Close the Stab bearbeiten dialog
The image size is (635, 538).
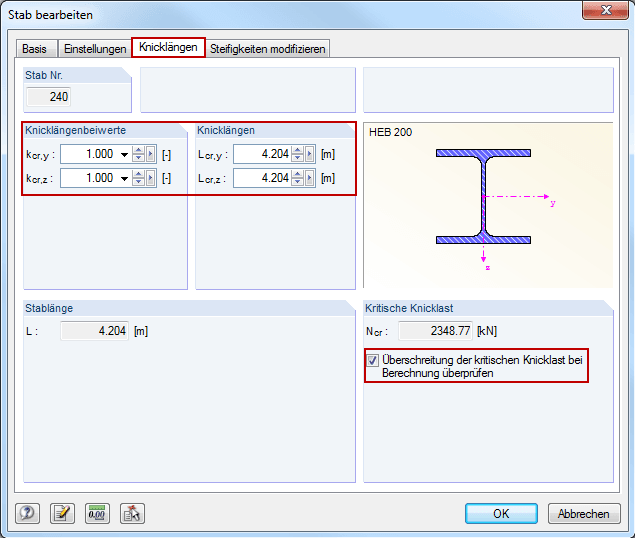point(605,10)
